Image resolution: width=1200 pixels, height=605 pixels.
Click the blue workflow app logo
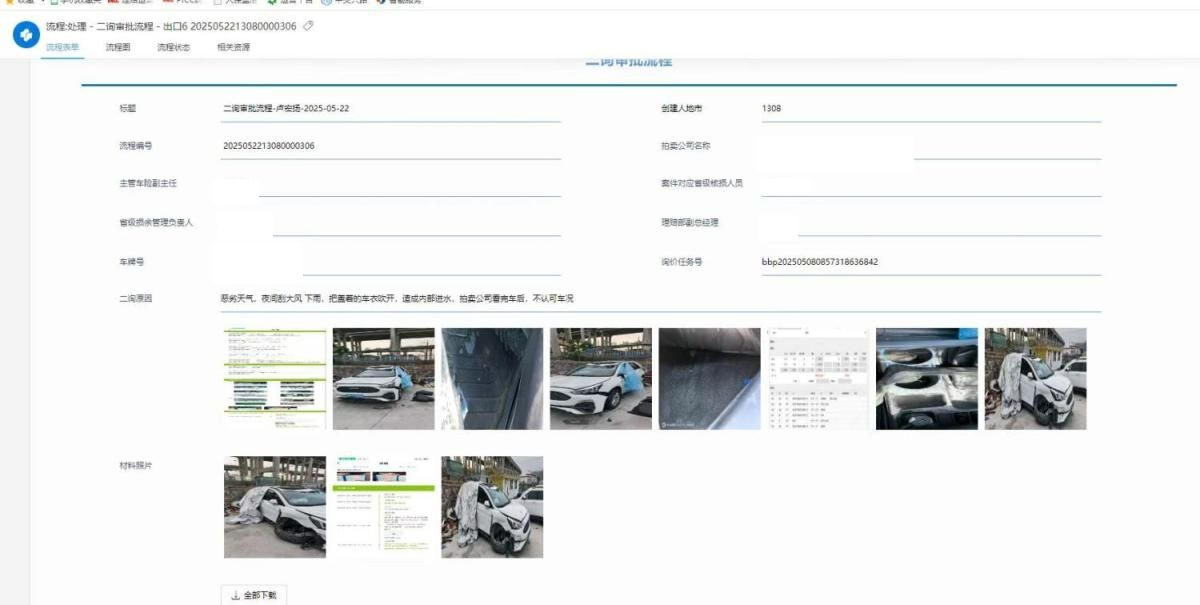[x=24, y=34]
